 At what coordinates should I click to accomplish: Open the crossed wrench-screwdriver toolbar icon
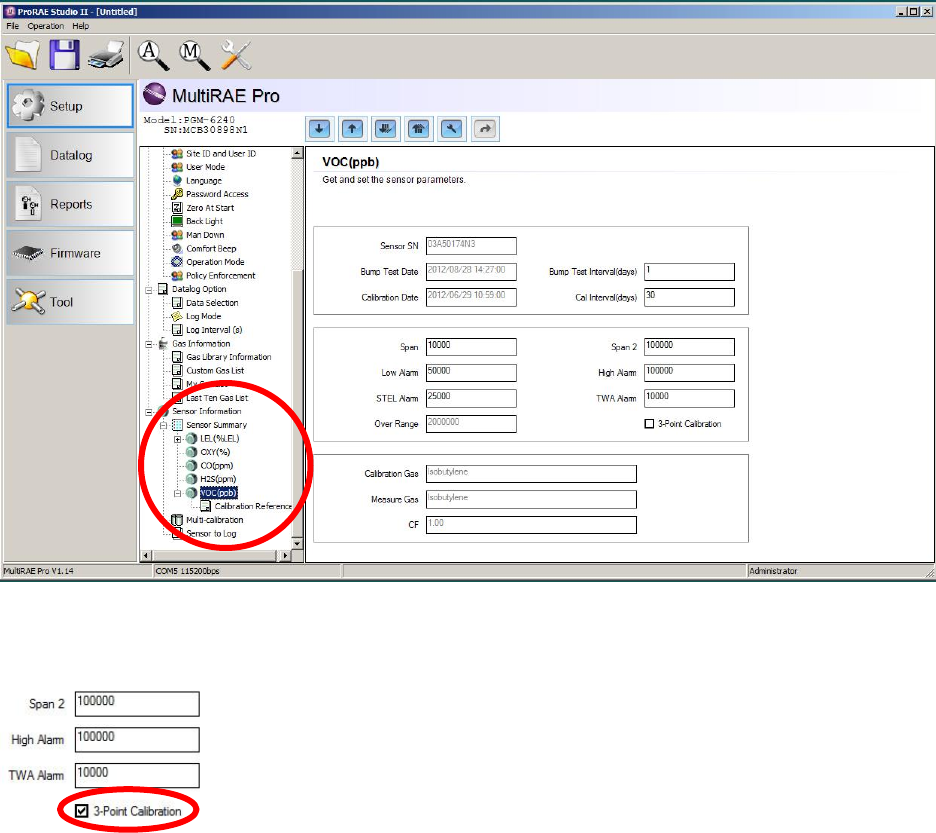pos(236,55)
